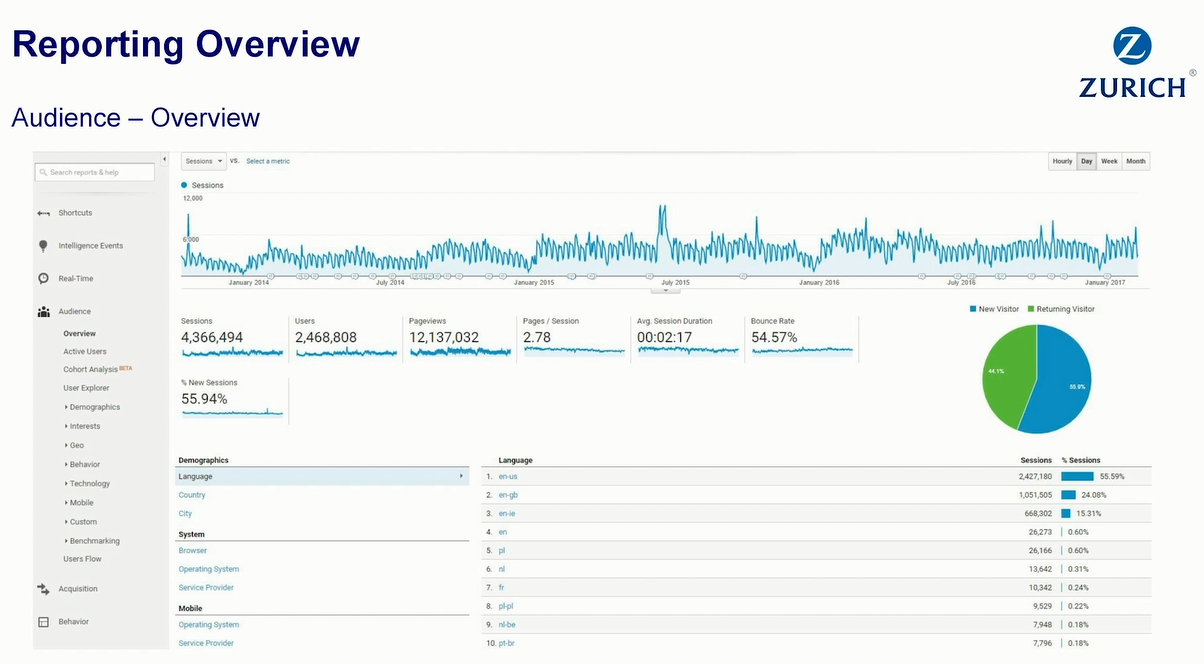
Task: Click the % New Sessions value 55.94%
Action: pyautogui.click(x=204, y=399)
